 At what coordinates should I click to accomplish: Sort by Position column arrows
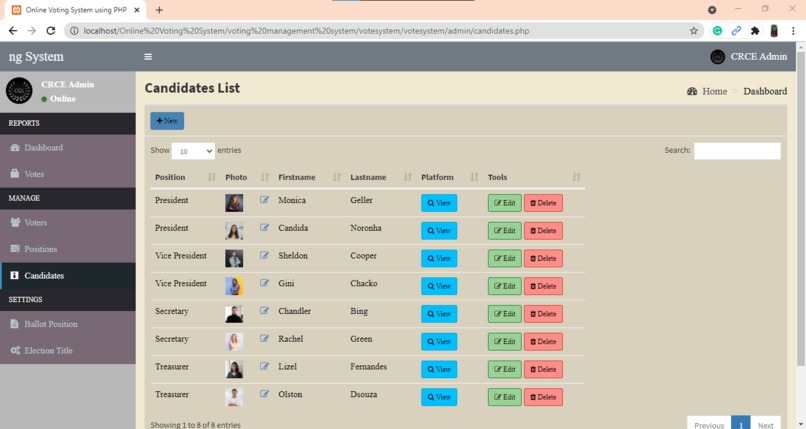[x=211, y=177]
